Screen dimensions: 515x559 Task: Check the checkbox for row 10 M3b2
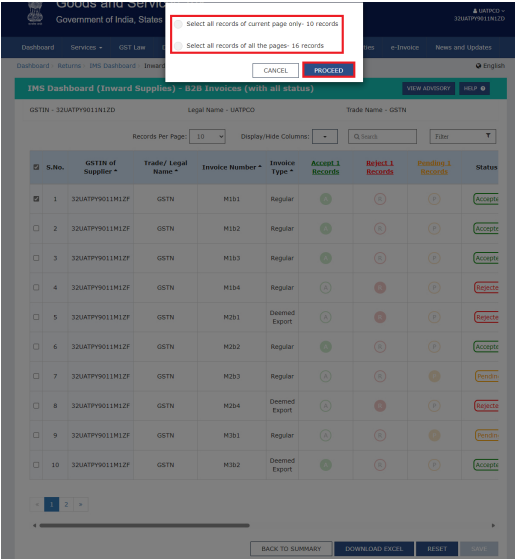pyautogui.click(x=36, y=465)
